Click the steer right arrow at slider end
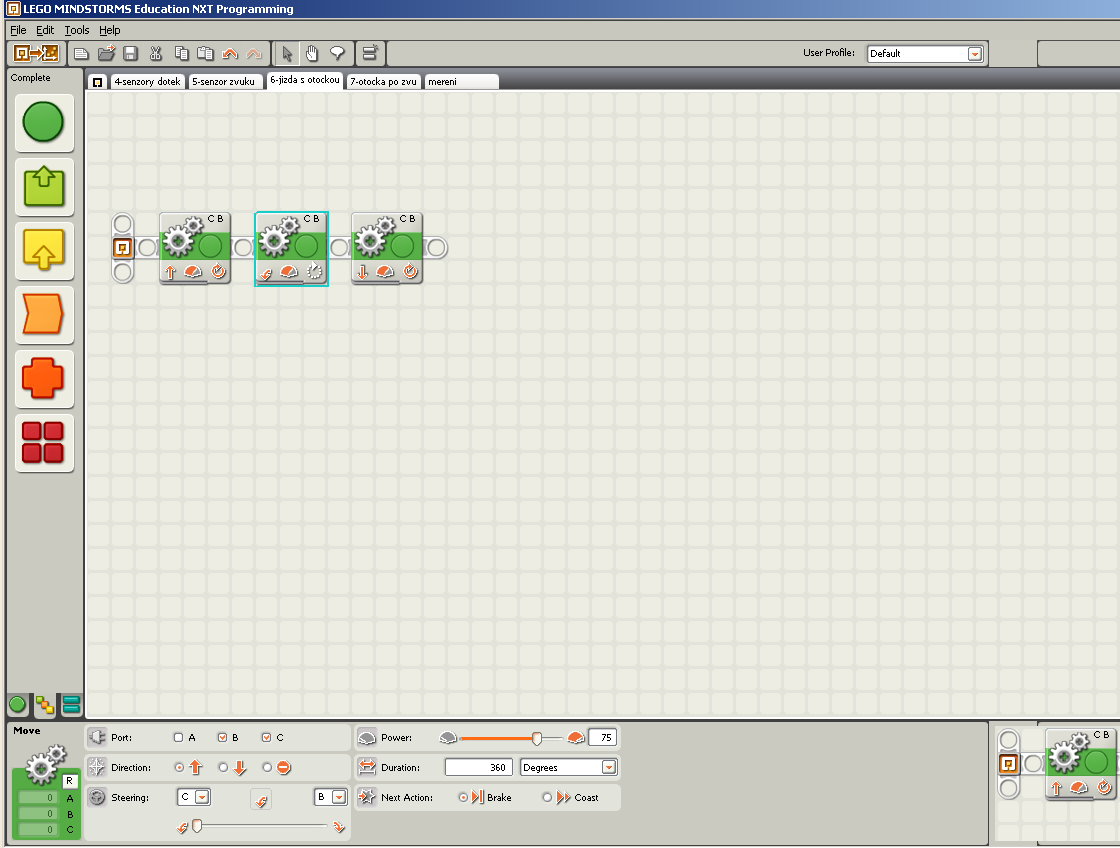1120x848 pixels. pos(339,827)
